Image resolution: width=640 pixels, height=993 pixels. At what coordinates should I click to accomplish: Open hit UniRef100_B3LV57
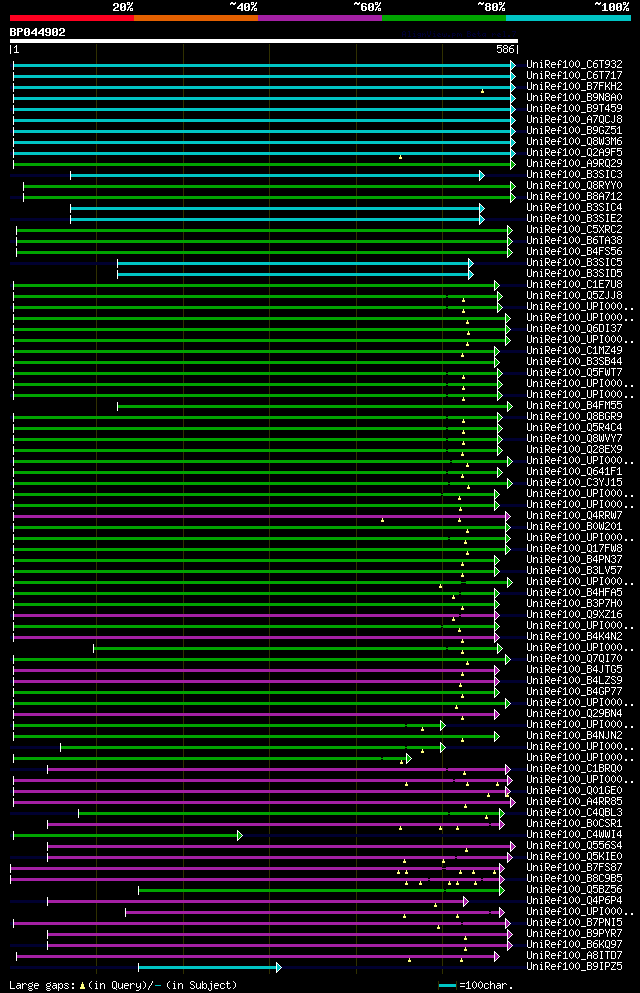click(574, 571)
